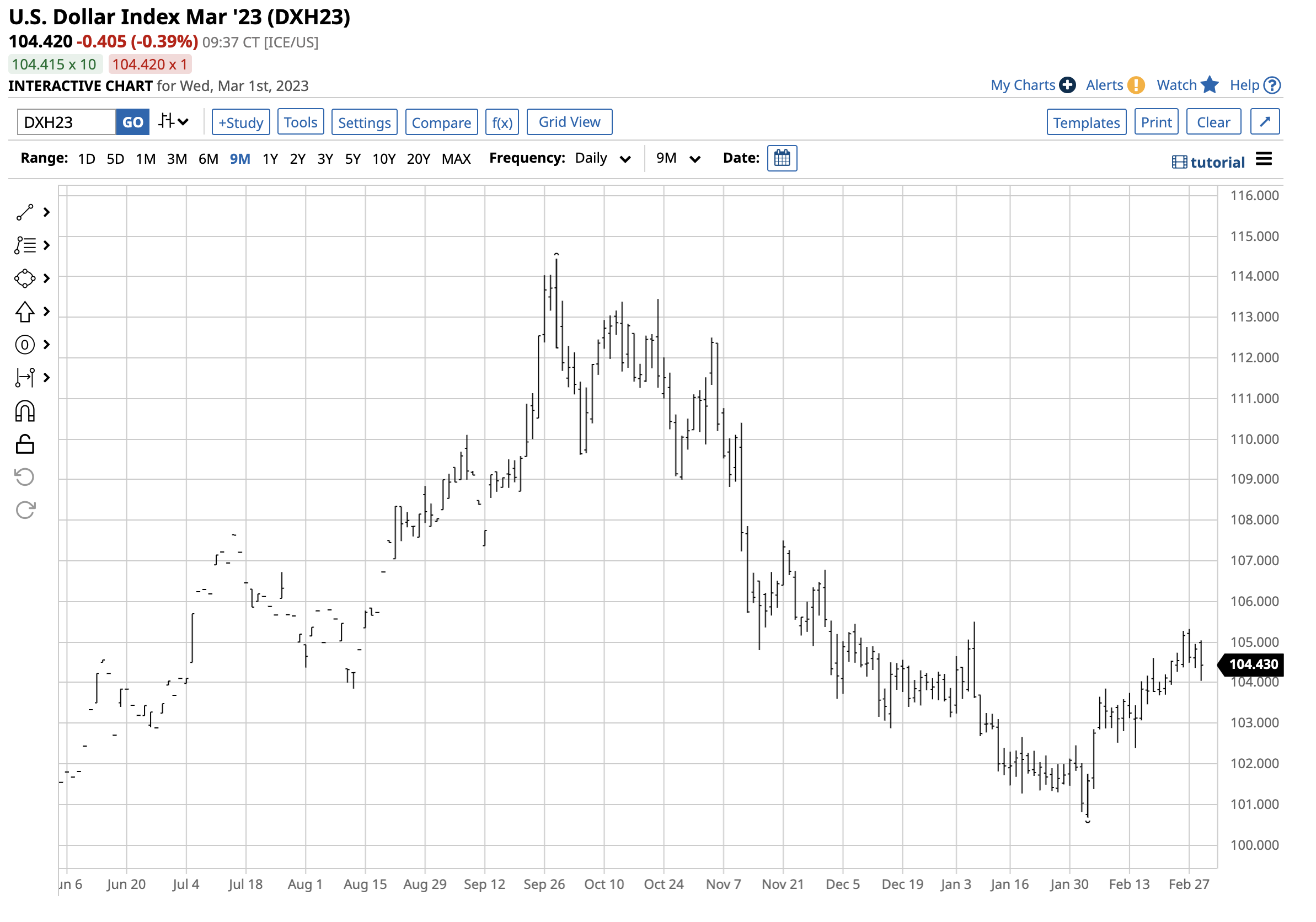Select the circled-zero drawing tool
The height and width of the screenshot is (922, 1316).
(x=25, y=345)
